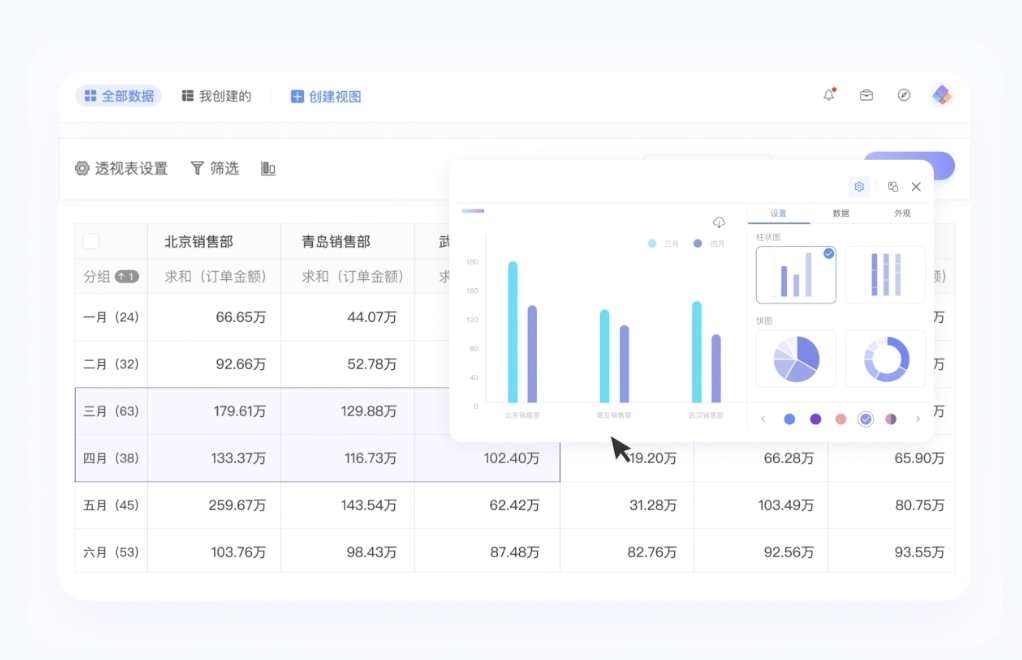Image resolution: width=1022 pixels, height=660 pixels.
Task: Choose the donut chart thumbnail
Action: [885, 359]
